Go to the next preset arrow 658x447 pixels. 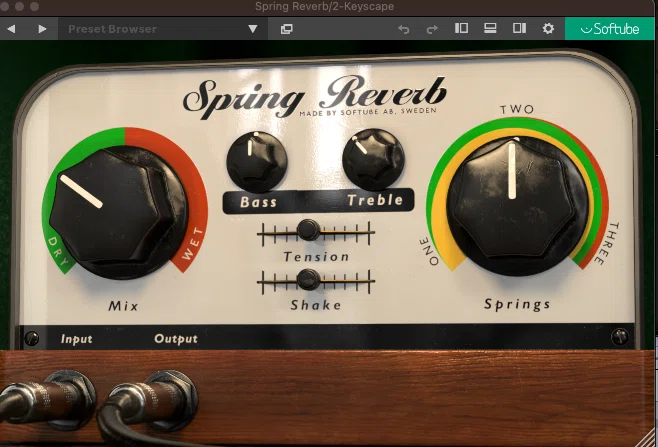[x=42, y=29]
